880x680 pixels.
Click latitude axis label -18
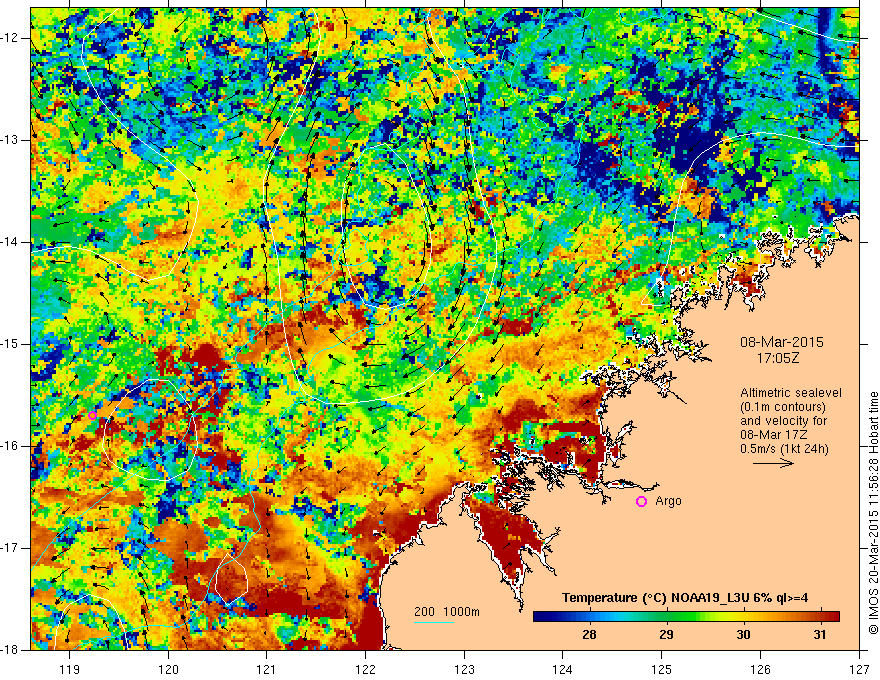pos(10,650)
